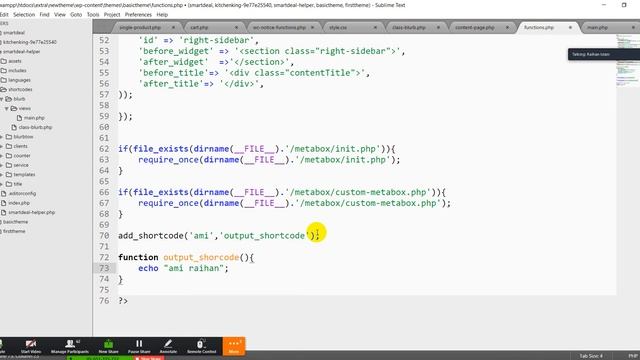The height and width of the screenshot is (360, 640).
Task: Select the basictheme folder in sidebar
Action: coord(16,222)
